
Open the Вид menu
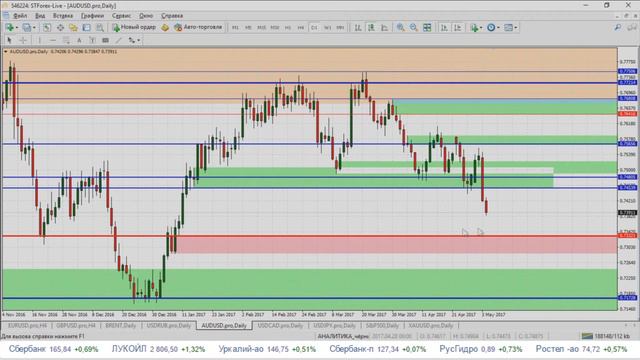40,16
